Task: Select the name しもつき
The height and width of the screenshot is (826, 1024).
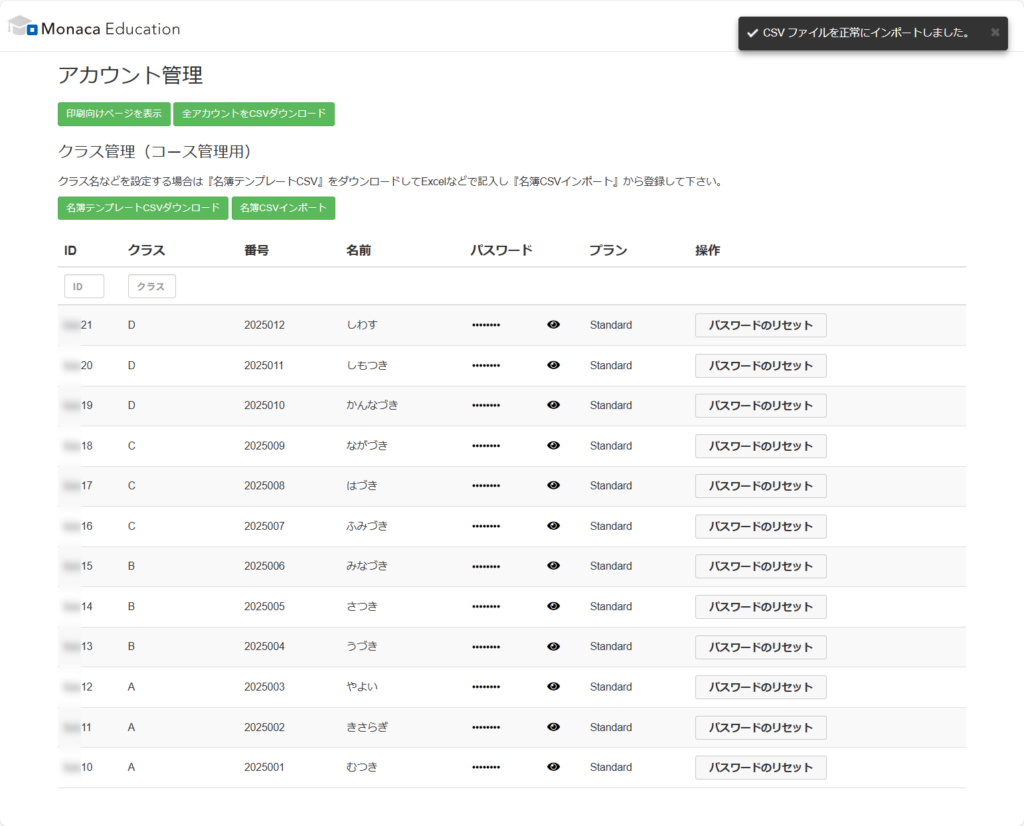Action: pyautogui.click(x=367, y=365)
